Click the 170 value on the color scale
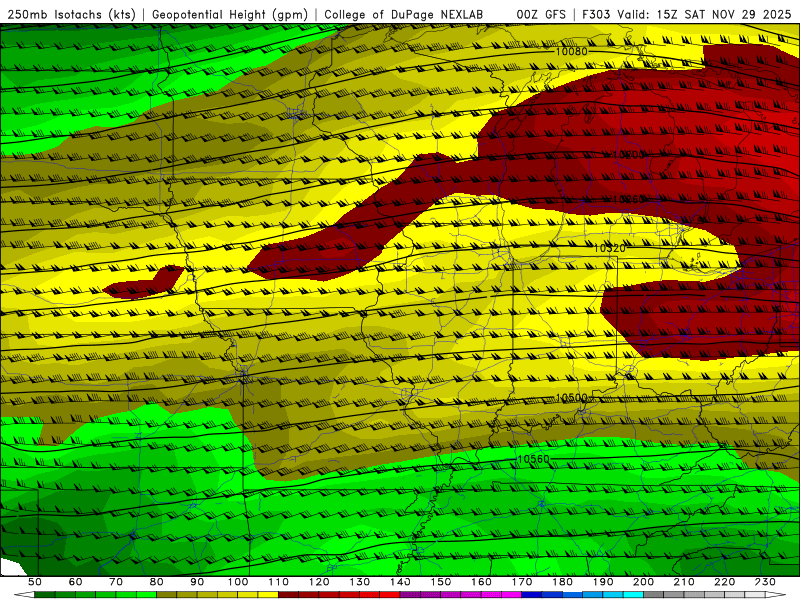The height and width of the screenshot is (600, 800). point(521,582)
